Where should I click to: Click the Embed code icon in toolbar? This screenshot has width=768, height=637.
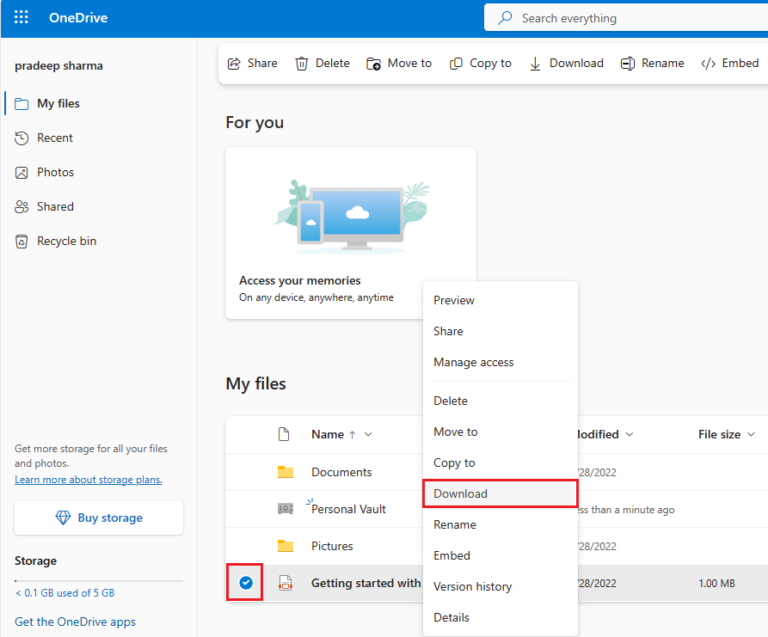708,64
